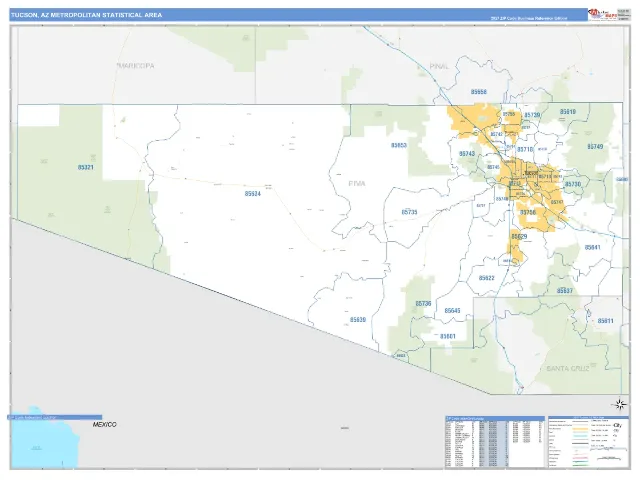This screenshot has height=480, width=640.
Task: Click the ZIP code index table
Action: point(495,442)
